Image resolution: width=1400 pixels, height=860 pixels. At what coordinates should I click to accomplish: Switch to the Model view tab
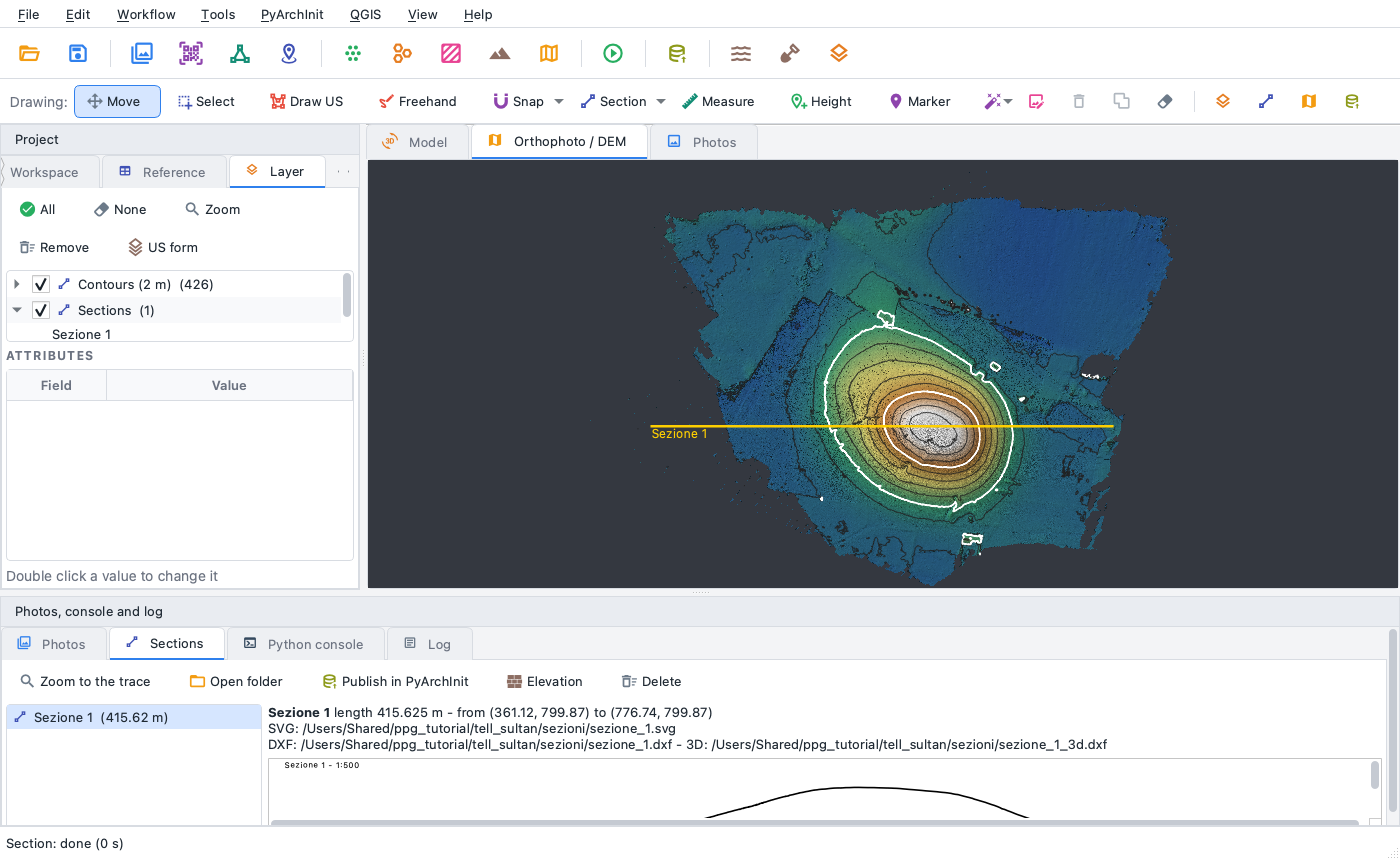pyautogui.click(x=415, y=142)
